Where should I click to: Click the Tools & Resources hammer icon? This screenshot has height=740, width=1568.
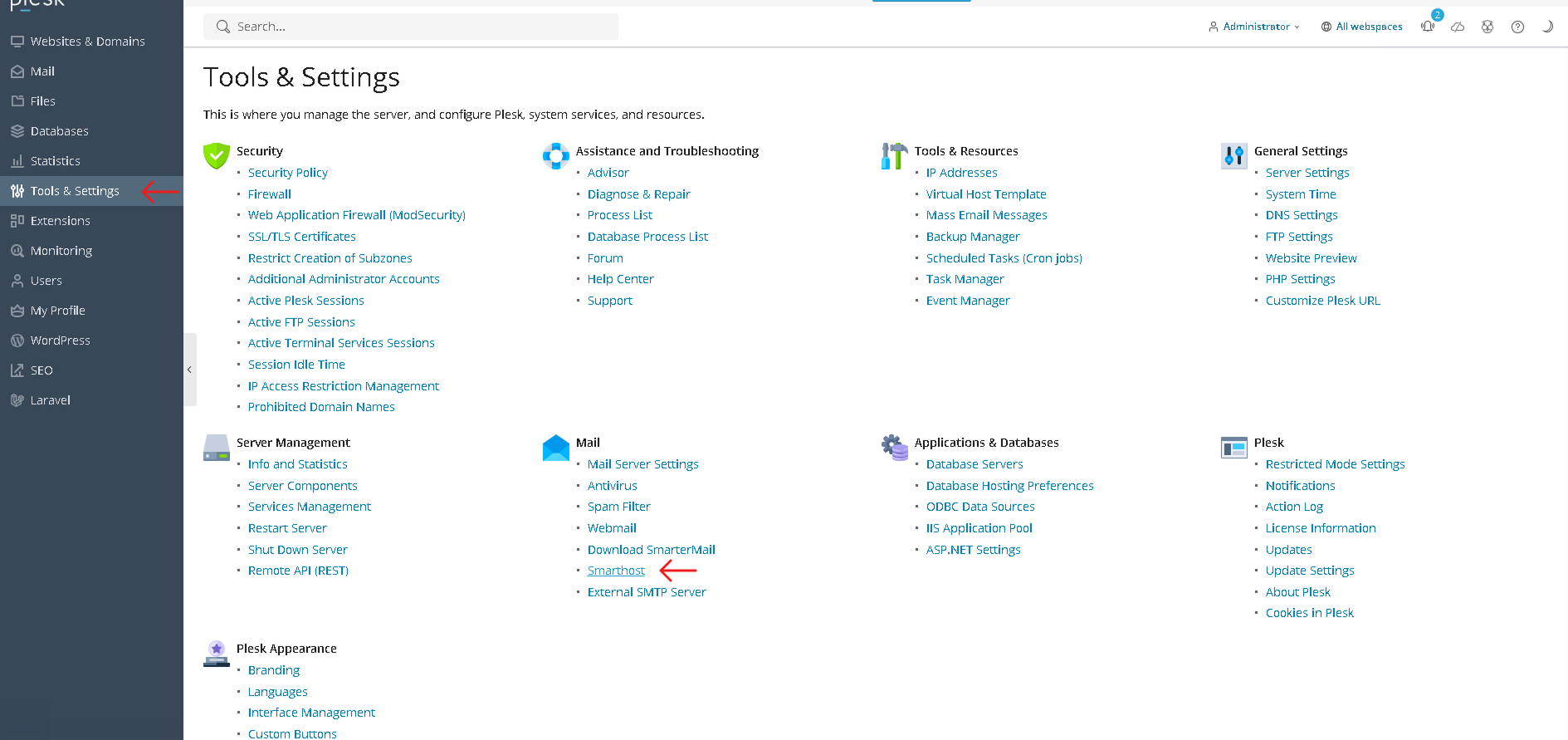[895, 155]
